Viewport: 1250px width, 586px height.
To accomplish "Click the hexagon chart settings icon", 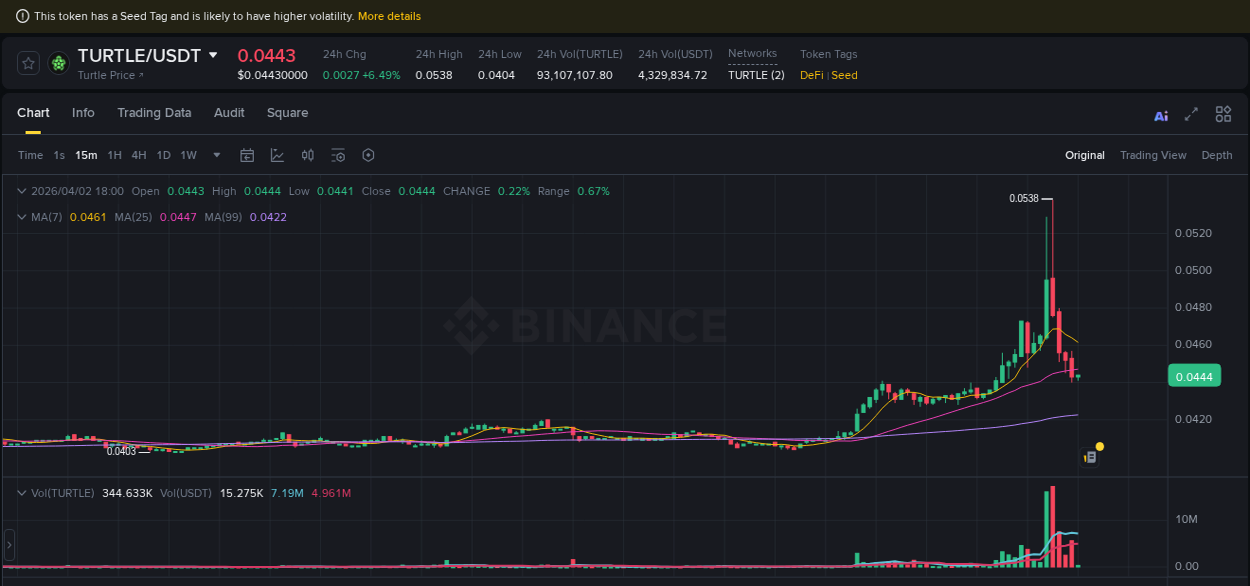I will 368,155.
